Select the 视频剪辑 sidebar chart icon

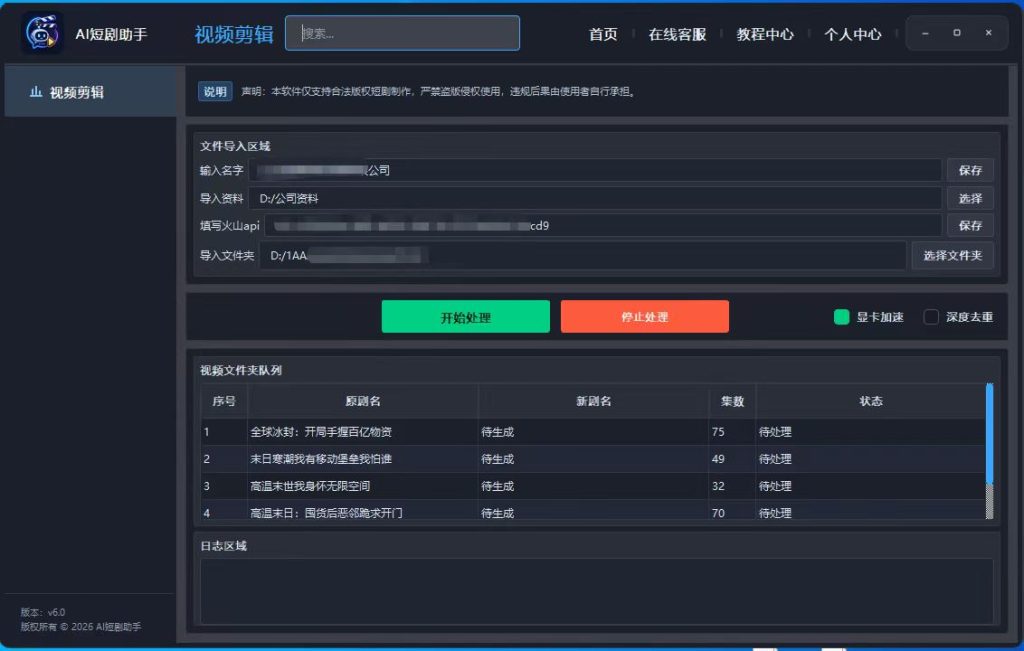click(x=36, y=92)
